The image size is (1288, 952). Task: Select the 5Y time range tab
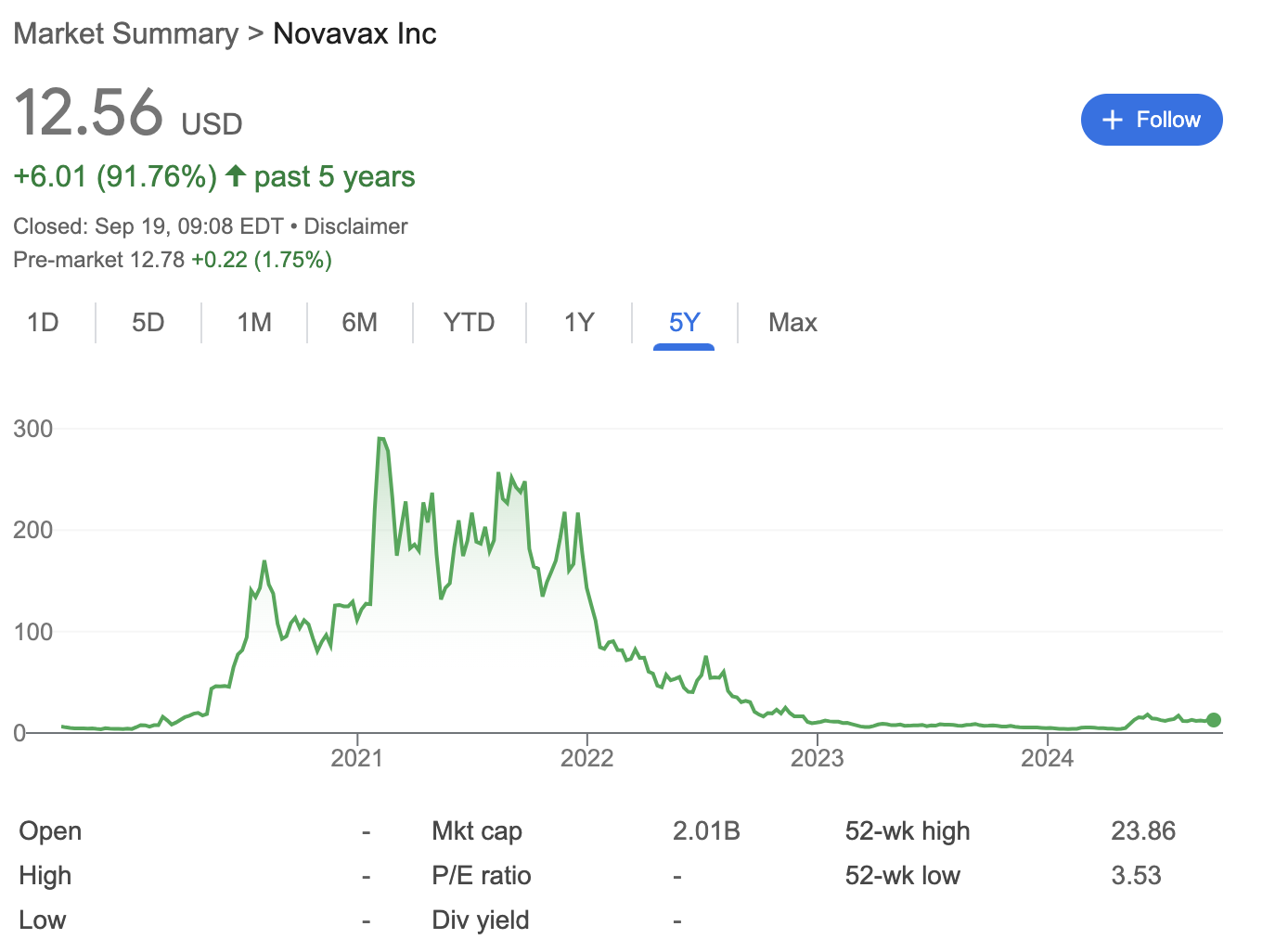click(684, 322)
